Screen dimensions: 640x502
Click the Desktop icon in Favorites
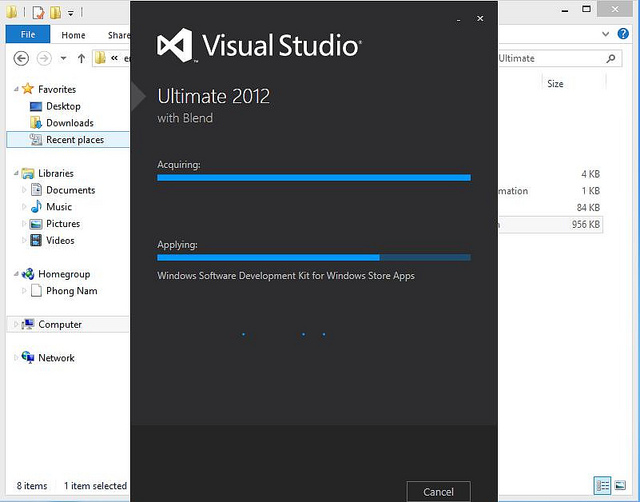click(36, 107)
